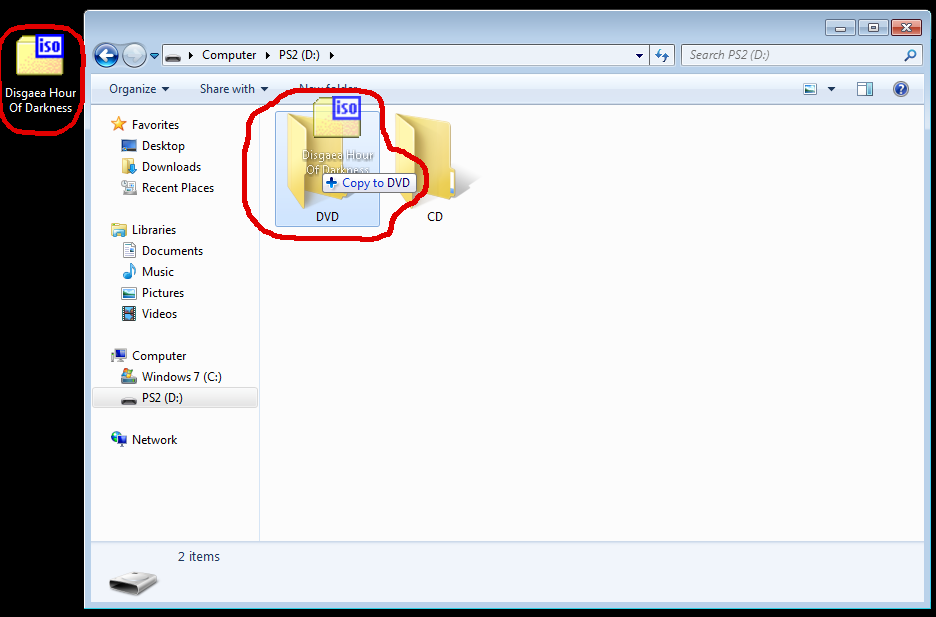Viewport: 936px width, 617px height.
Task: Toggle the preview pane button
Action: pyautogui.click(x=865, y=89)
